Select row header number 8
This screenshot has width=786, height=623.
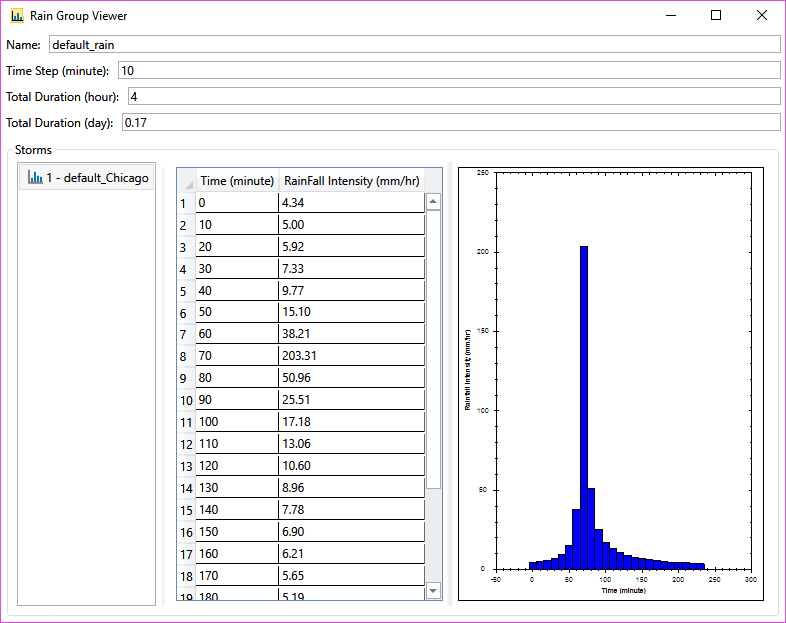[184, 356]
